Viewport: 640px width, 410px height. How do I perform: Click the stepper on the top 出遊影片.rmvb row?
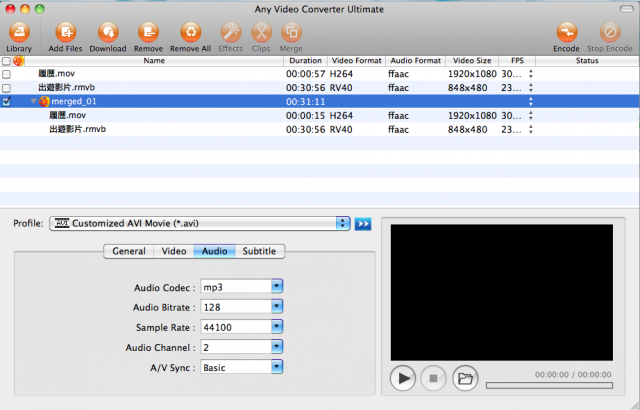[x=531, y=88]
